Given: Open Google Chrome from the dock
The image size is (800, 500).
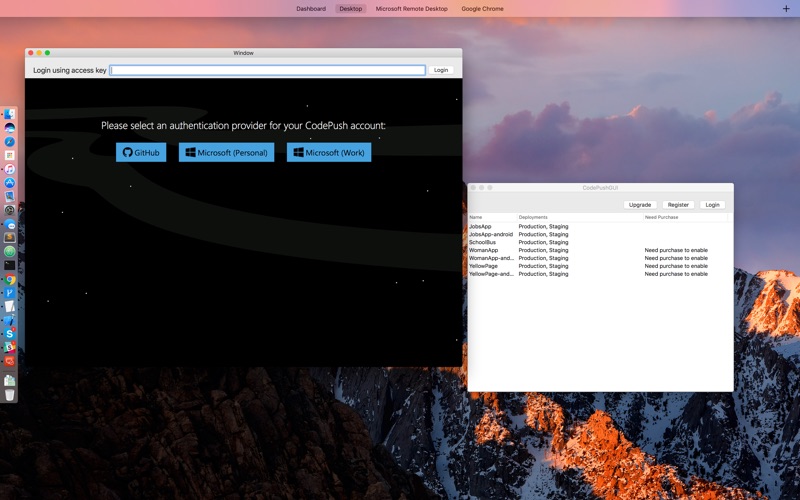Looking at the screenshot, I should pyautogui.click(x=10, y=279).
